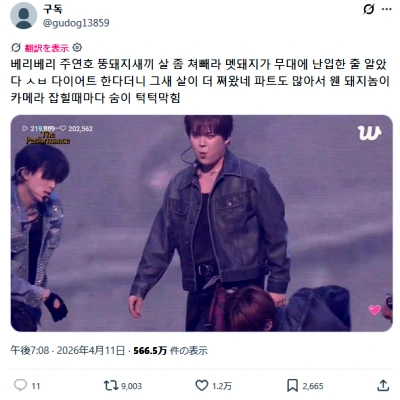
Task: Click the 구독 display name
Action: point(52,9)
